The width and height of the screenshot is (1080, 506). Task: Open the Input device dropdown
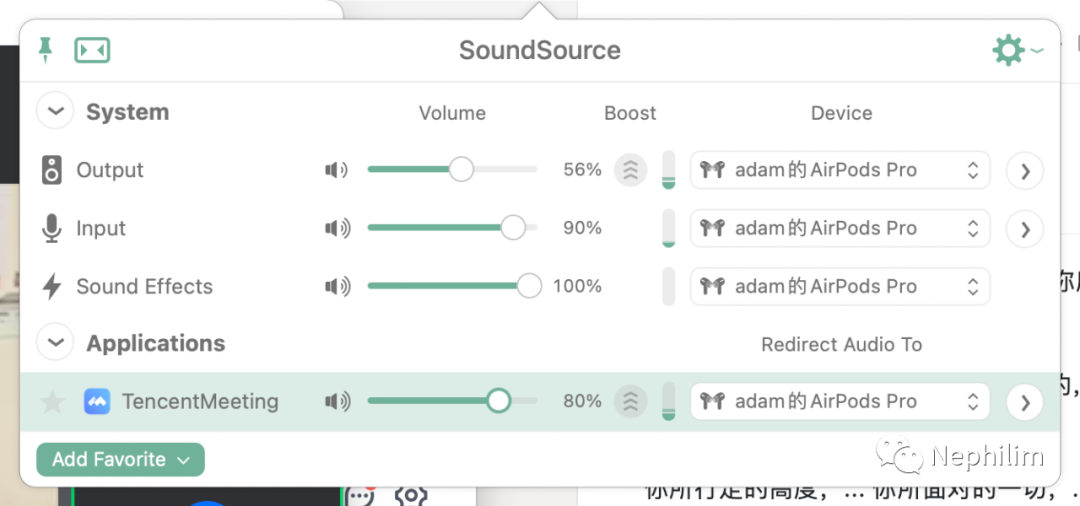pos(840,229)
